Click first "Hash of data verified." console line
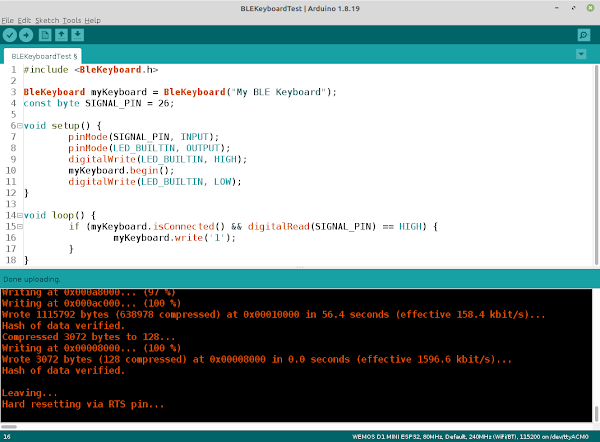Screen dimensions: 600x442 click(x=63, y=326)
